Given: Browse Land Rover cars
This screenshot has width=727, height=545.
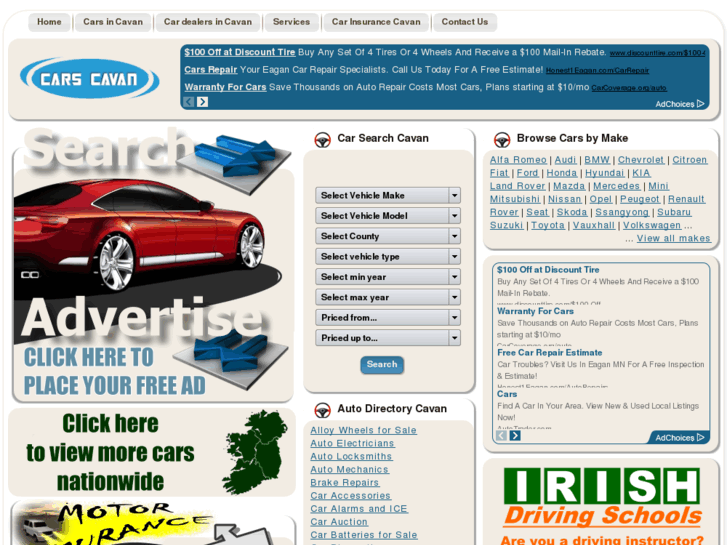Looking at the screenshot, I should (x=518, y=186).
